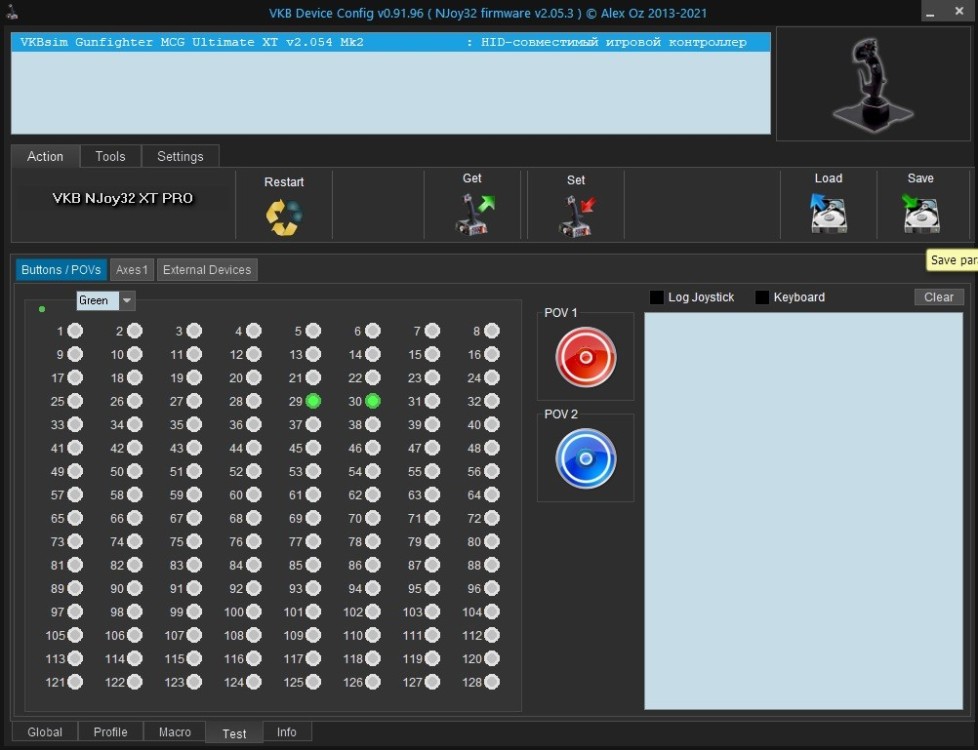Open the Green color dropdown
The width and height of the screenshot is (978, 750).
(127, 301)
